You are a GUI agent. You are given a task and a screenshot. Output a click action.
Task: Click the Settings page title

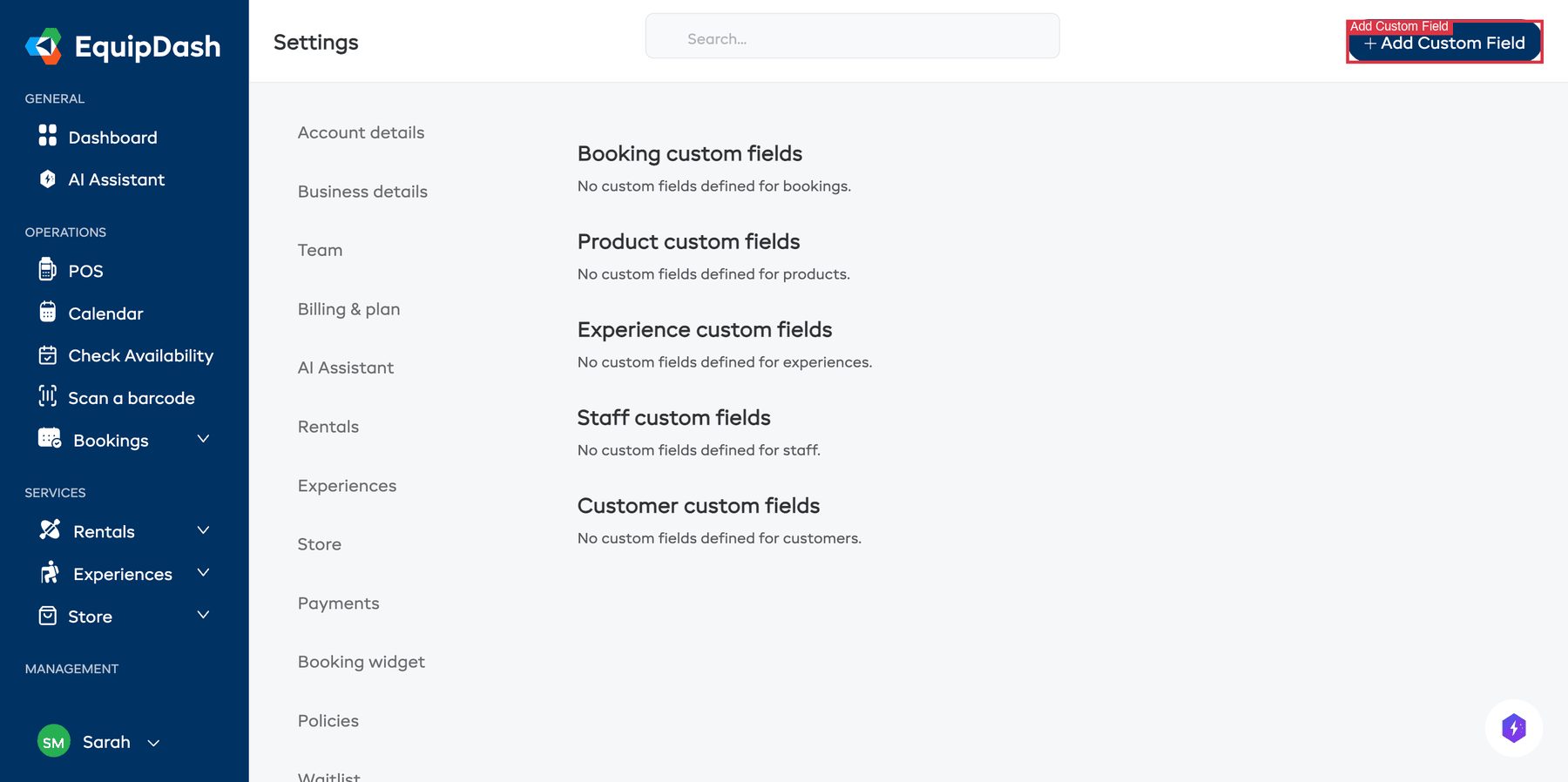316,42
